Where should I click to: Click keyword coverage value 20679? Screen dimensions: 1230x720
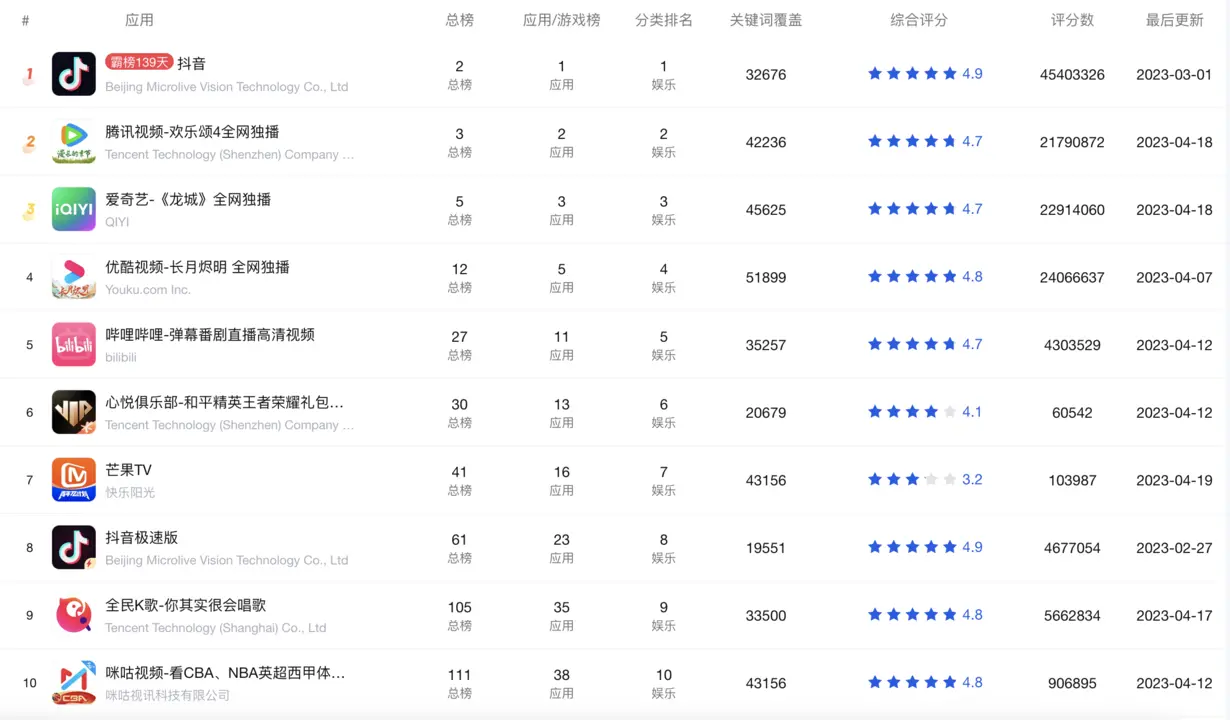tap(766, 413)
